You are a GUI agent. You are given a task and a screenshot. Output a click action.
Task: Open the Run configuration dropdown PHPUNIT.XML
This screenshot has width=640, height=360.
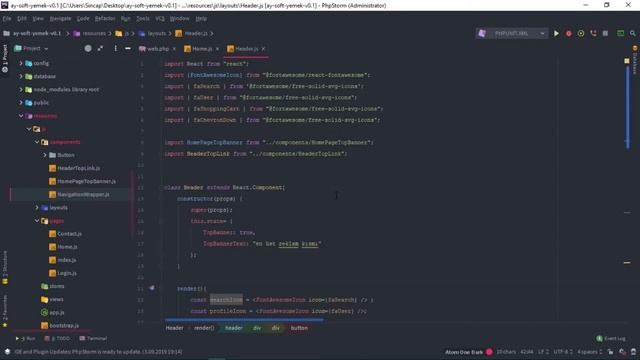[512, 33]
